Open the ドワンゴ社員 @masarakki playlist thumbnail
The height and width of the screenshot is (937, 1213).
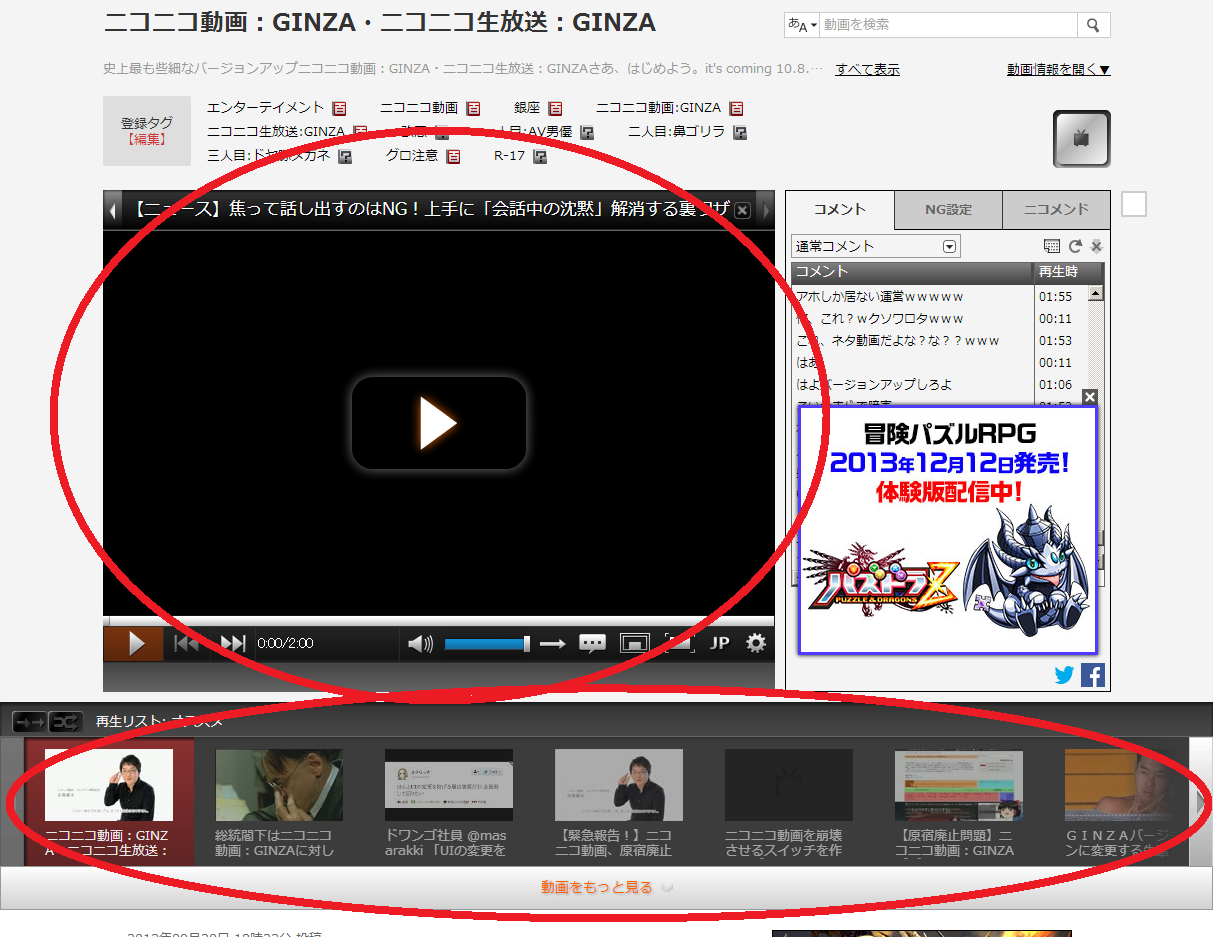[449, 785]
